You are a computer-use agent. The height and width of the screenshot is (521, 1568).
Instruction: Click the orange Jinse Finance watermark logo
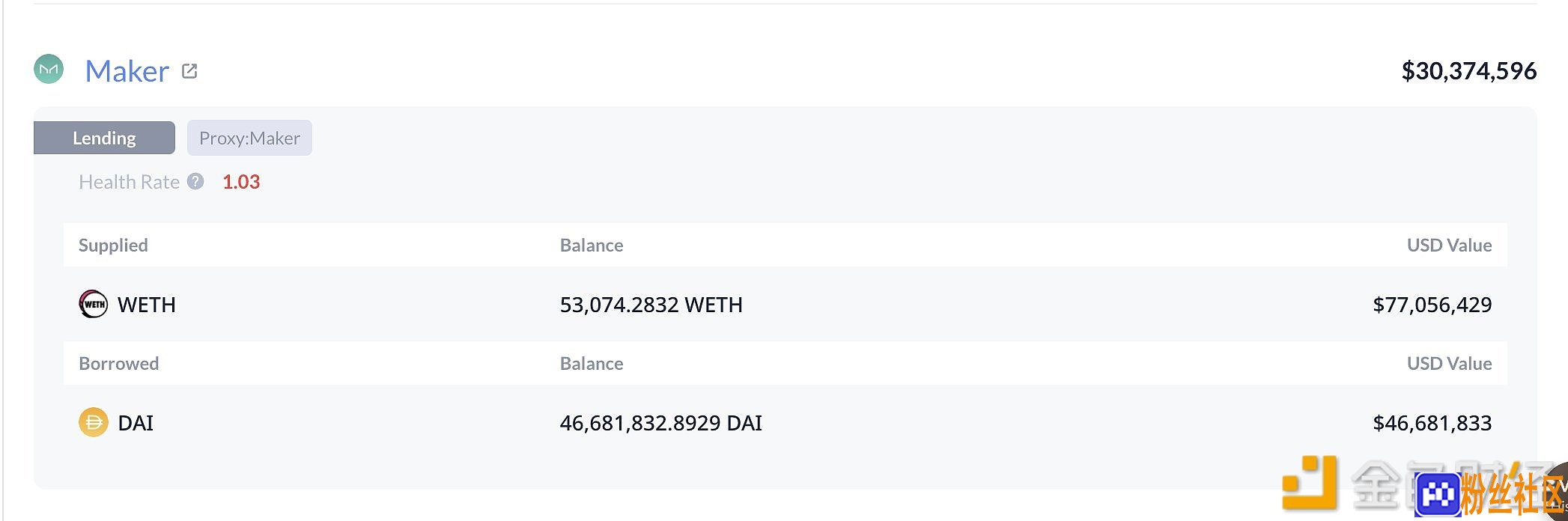1310,483
